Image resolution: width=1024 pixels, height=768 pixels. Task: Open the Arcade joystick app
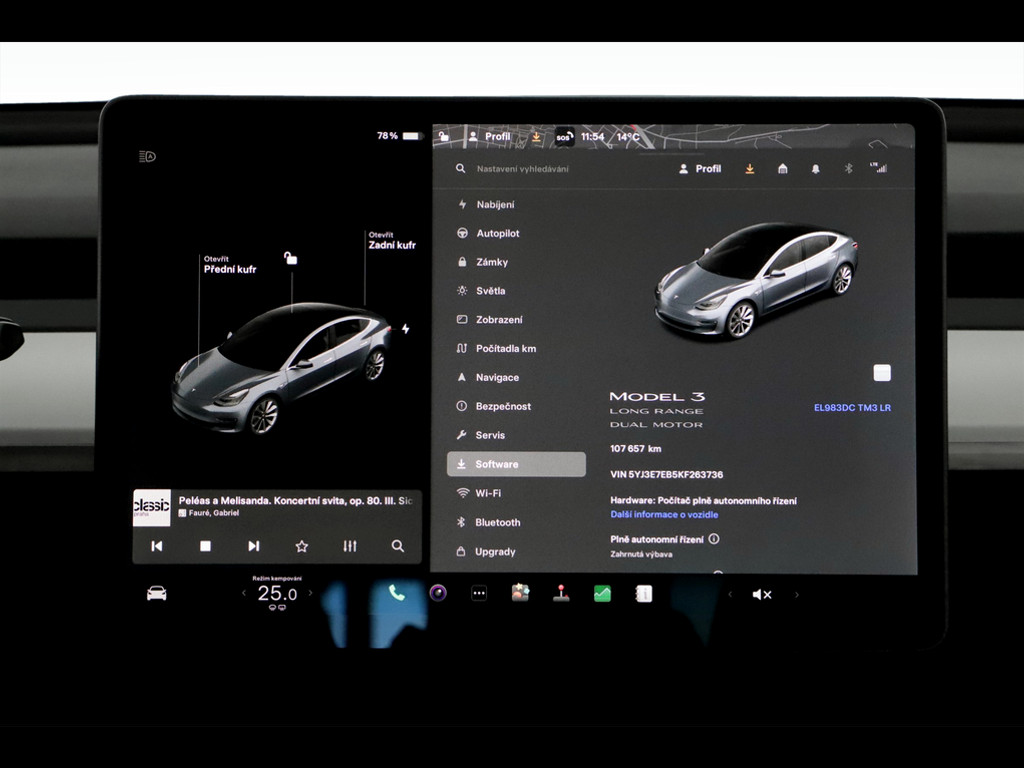click(x=561, y=593)
